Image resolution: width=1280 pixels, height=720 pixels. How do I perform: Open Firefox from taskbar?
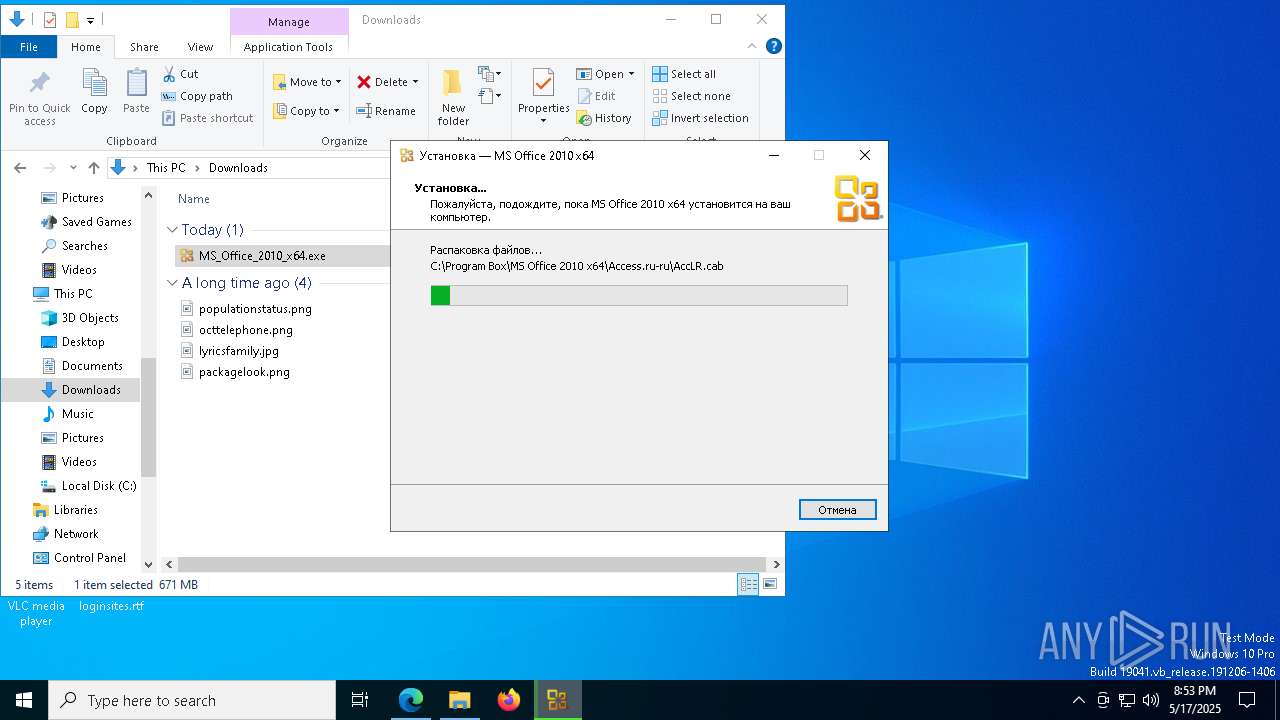(x=509, y=700)
